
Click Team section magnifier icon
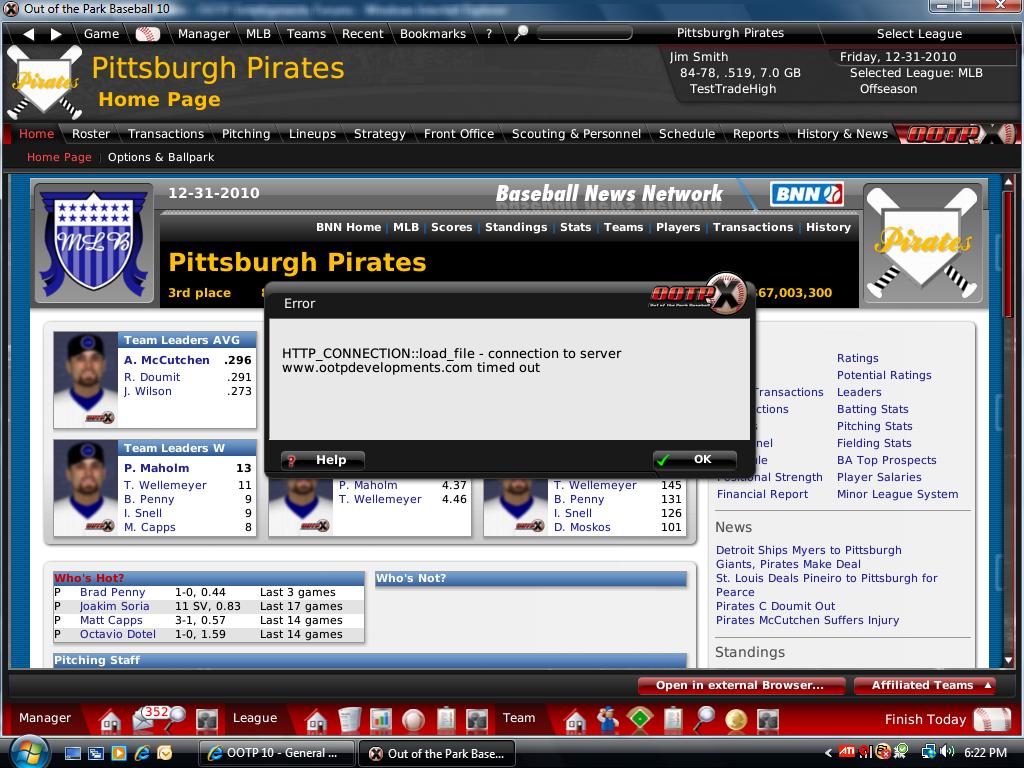(704, 719)
